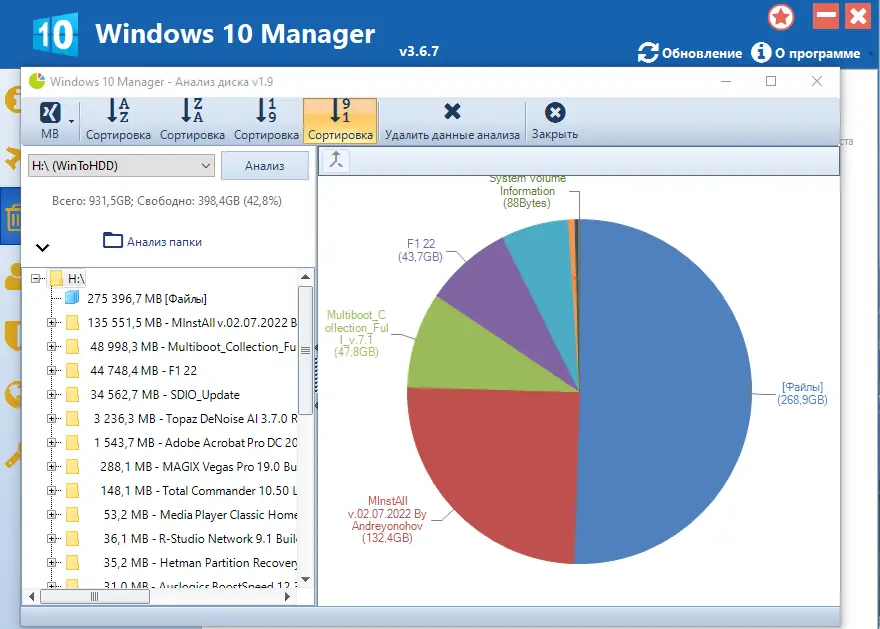Open the user sidebar section in main window
This screenshot has height=629, width=880.
point(11,276)
